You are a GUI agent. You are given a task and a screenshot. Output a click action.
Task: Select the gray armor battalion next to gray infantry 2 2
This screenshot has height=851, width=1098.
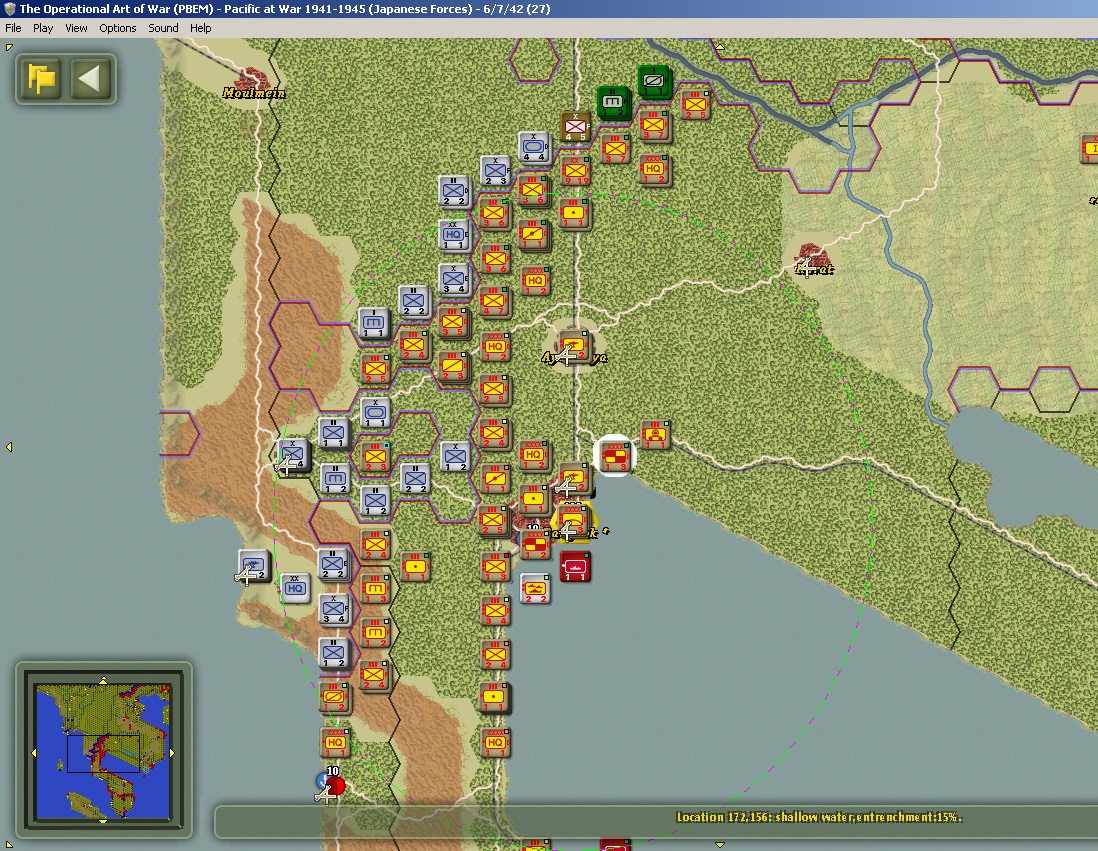coord(373,322)
